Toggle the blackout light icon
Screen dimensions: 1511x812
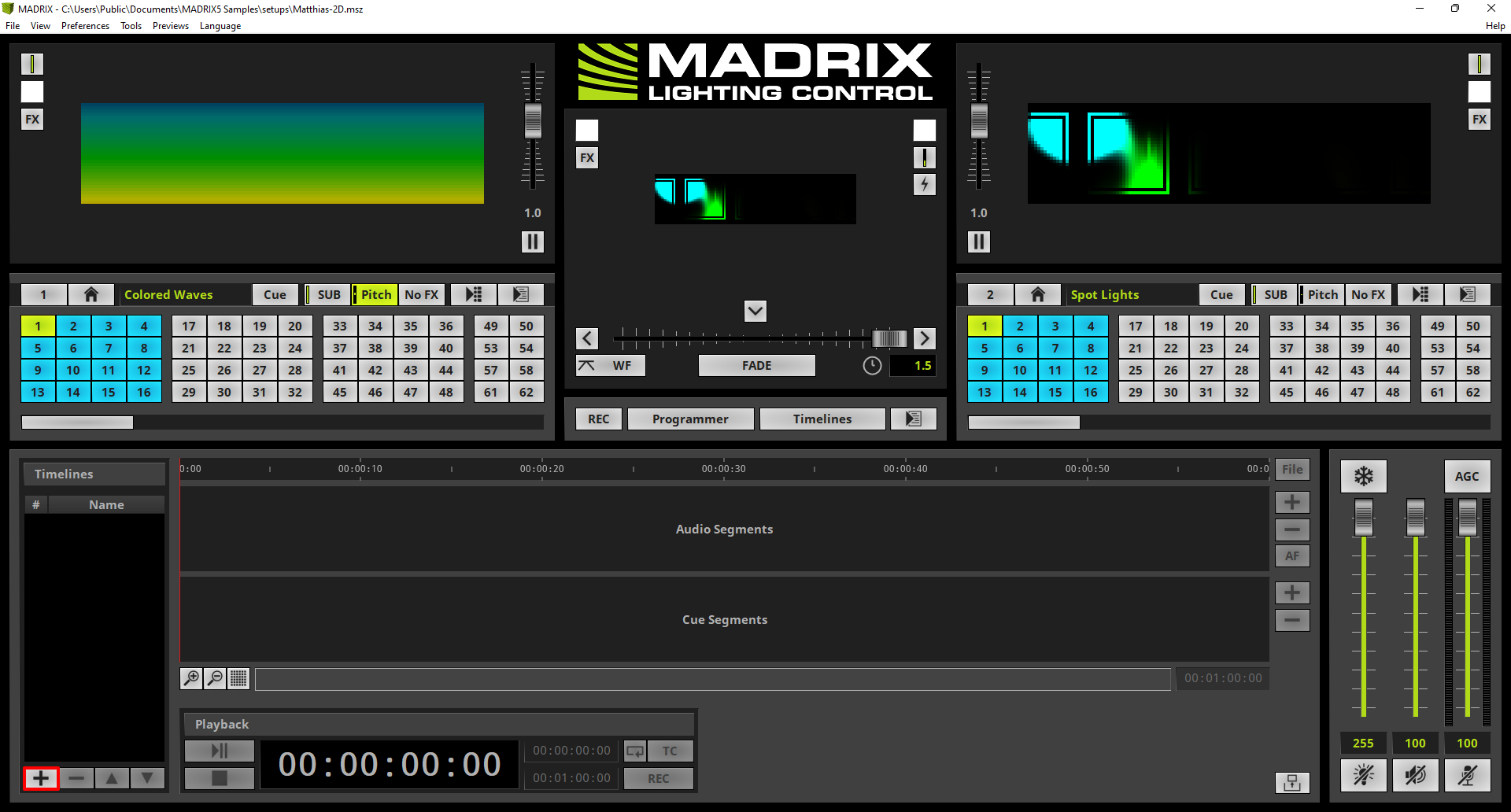click(x=1363, y=775)
